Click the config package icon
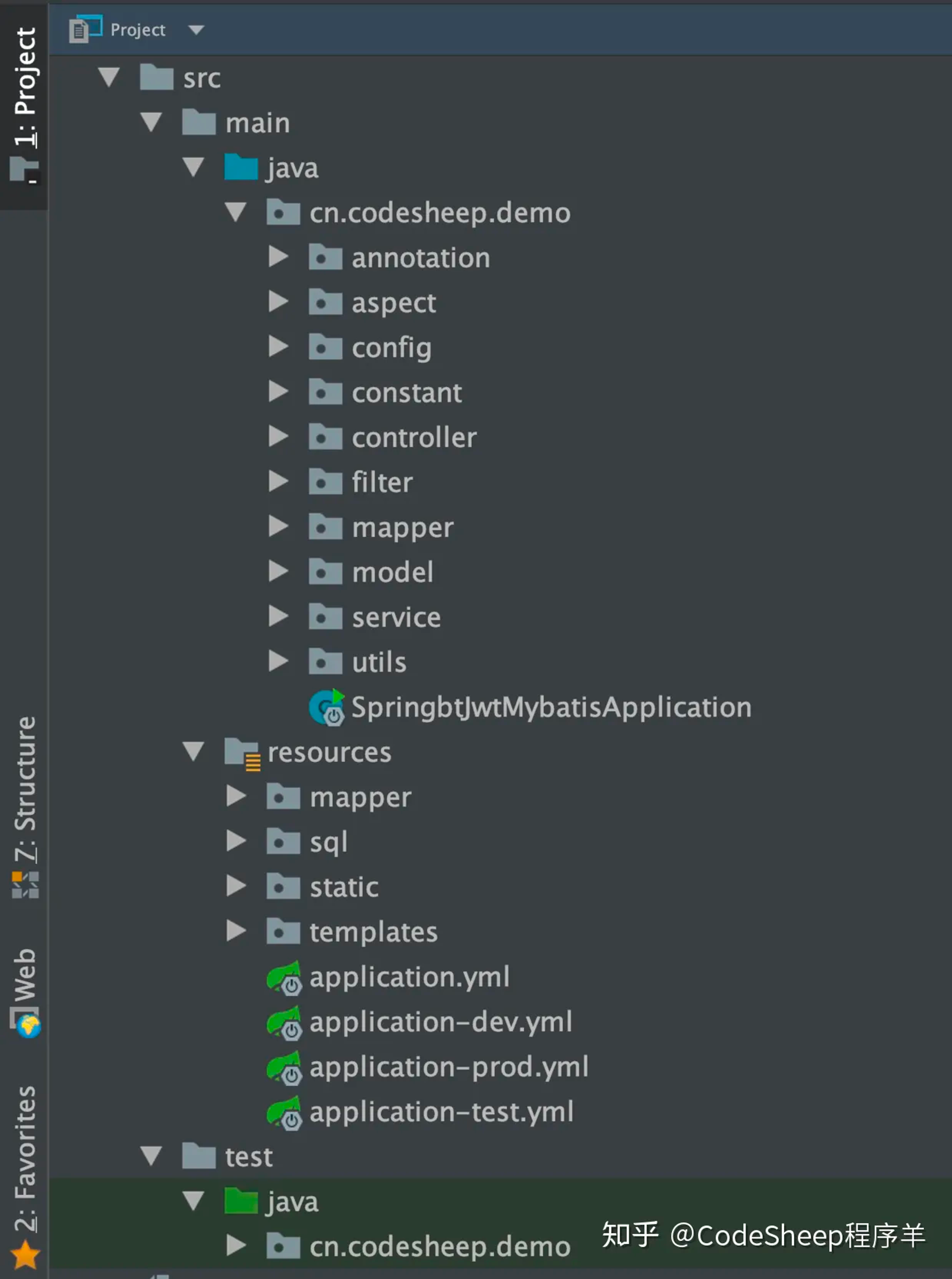The image size is (952, 1279). [326, 347]
